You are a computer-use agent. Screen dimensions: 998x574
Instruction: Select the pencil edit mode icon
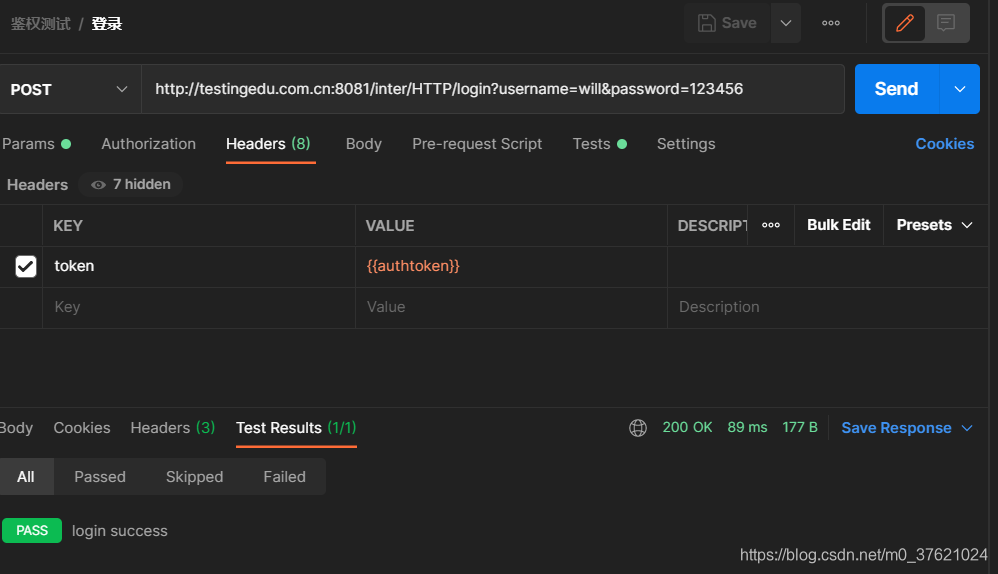904,23
